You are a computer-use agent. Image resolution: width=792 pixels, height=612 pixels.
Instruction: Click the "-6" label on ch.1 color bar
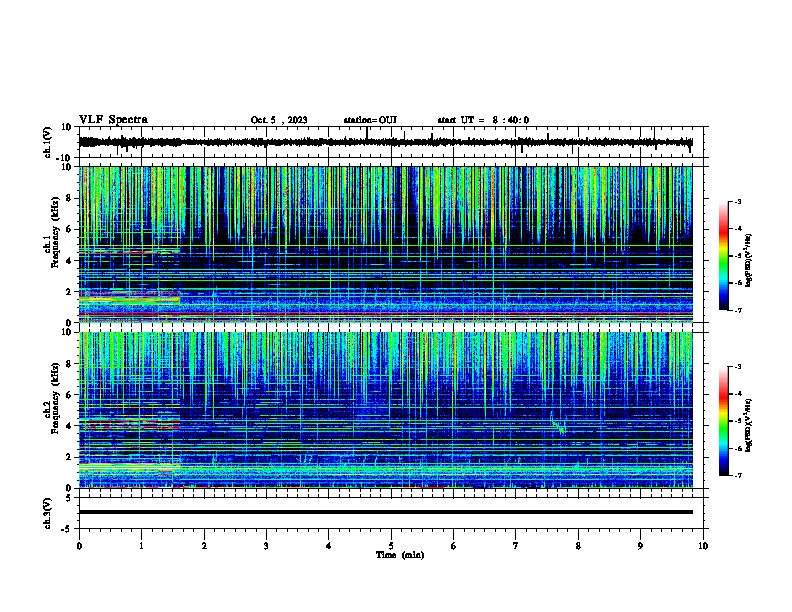coord(737,283)
